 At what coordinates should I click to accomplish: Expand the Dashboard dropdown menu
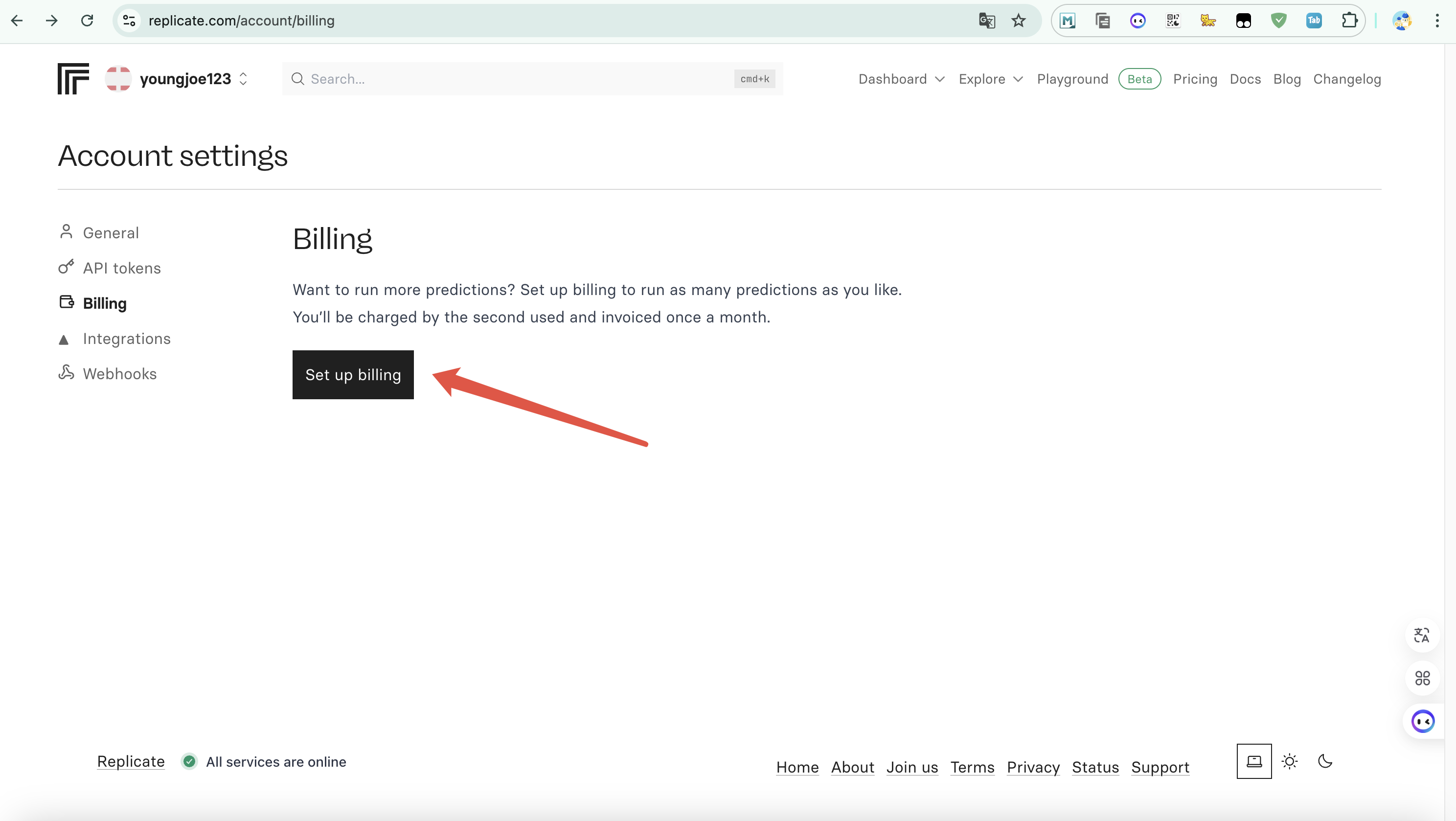(x=901, y=79)
